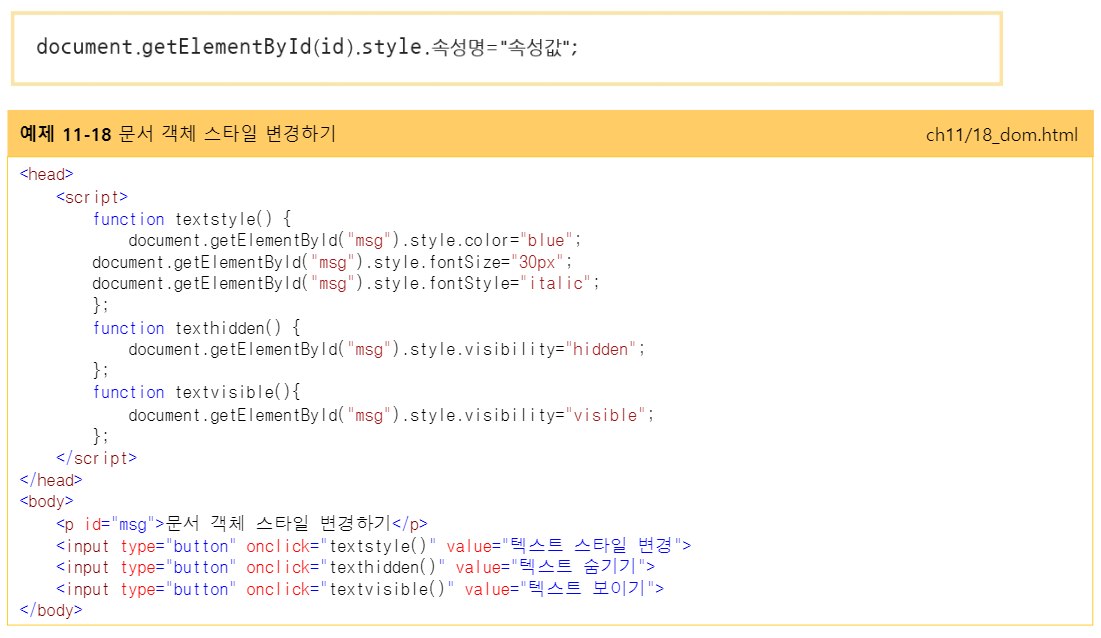Click the line setting visibility="hidden"
Screen dimensions: 1101x638
click(x=386, y=350)
